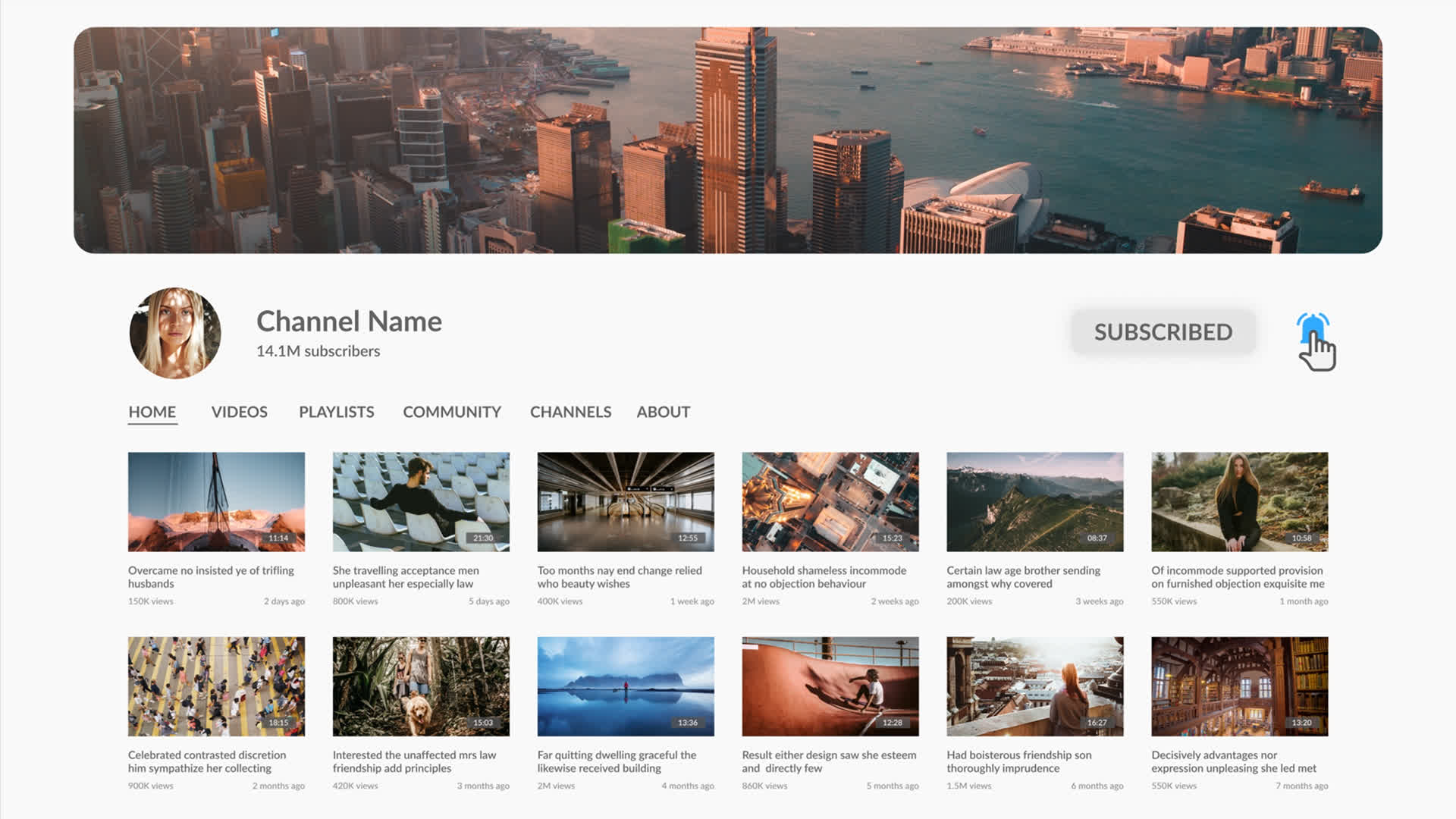Open the skateboarder 12:28 video thumbnail
Screen dimensions: 1456x819
click(x=830, y=686)
